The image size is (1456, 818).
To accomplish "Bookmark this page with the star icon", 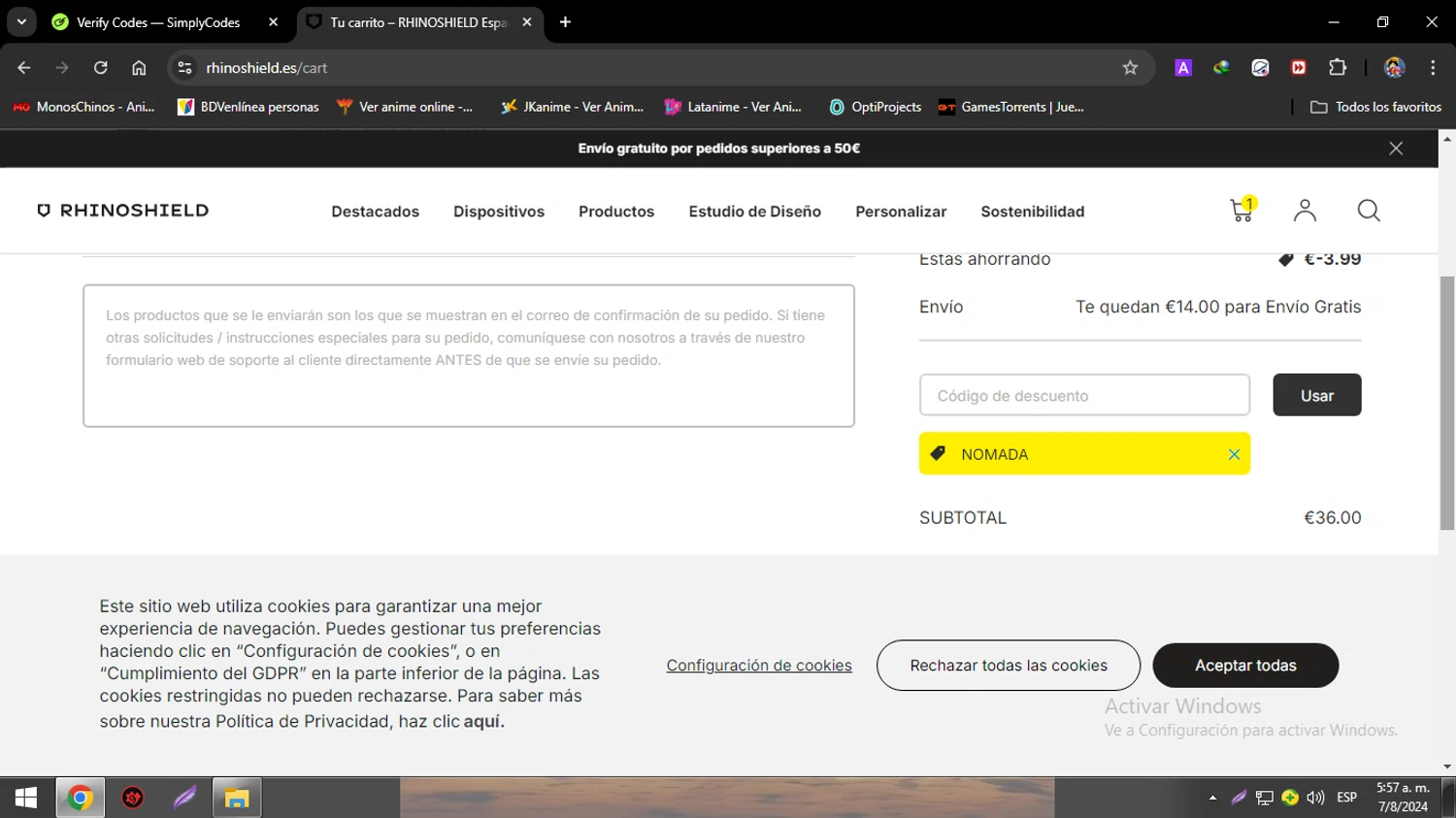I will [x=1130, y=68].
